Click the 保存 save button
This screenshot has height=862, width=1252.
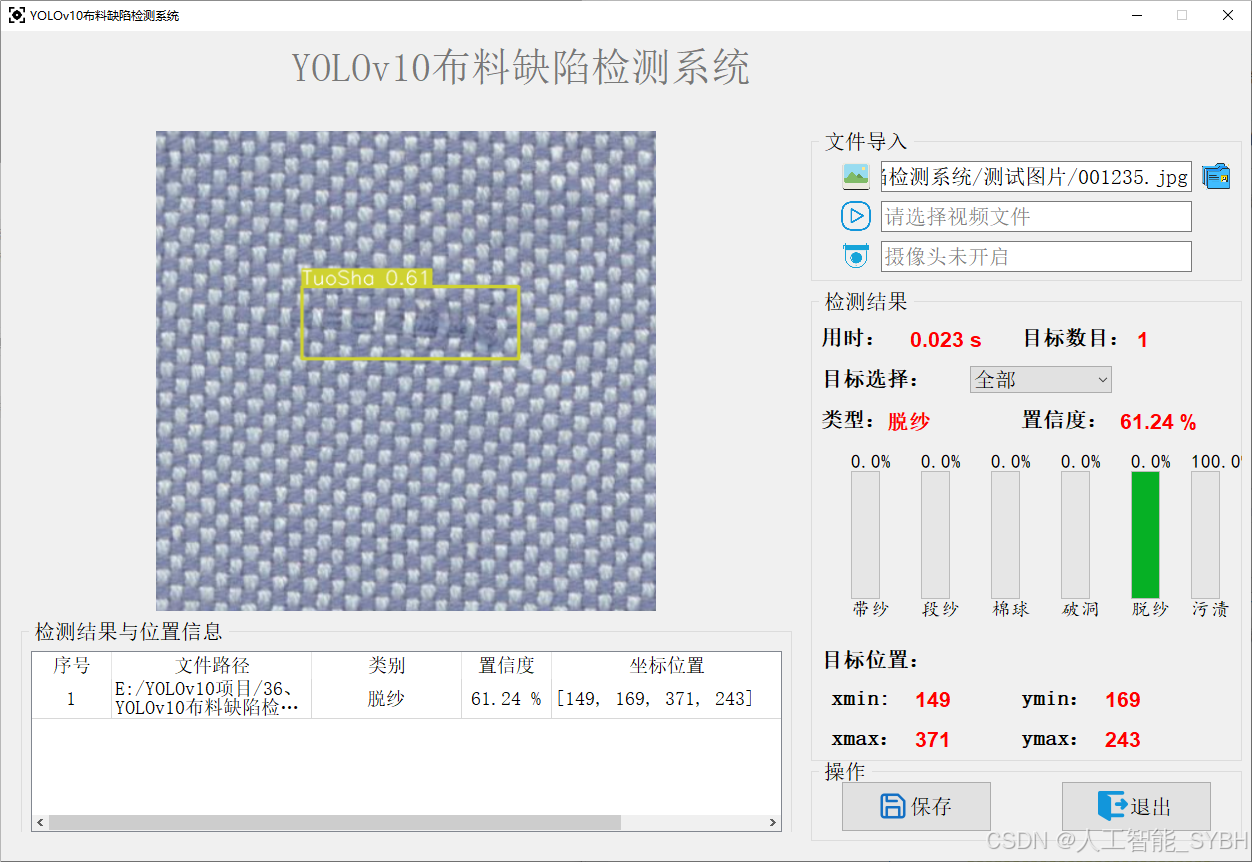click(x=916, y=806)
